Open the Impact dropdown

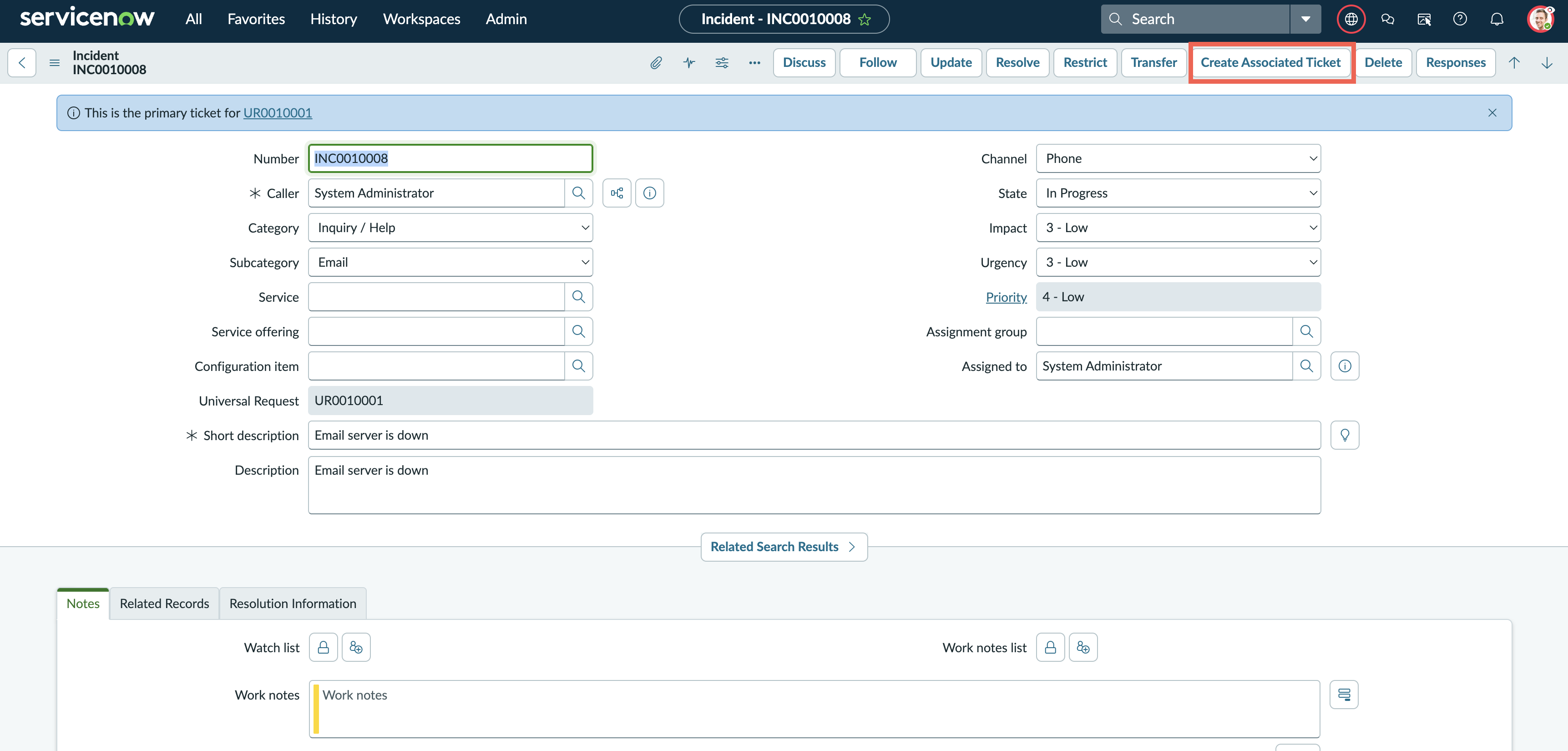tap(1179, 228)
